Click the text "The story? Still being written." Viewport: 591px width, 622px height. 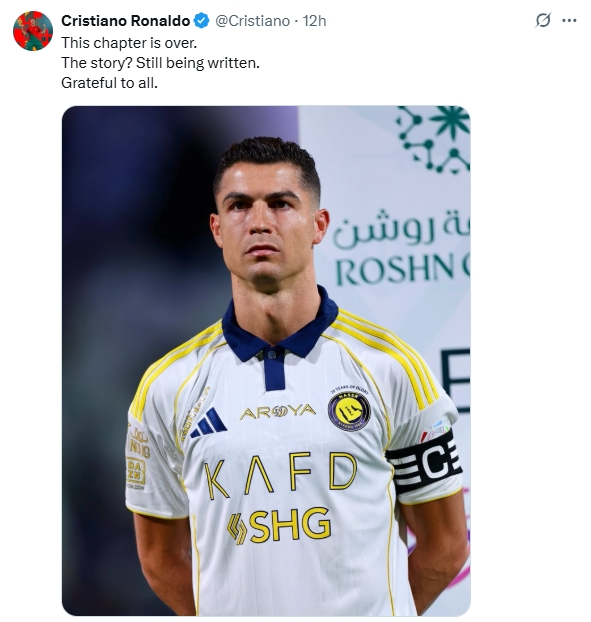click(x=160, y=63)
